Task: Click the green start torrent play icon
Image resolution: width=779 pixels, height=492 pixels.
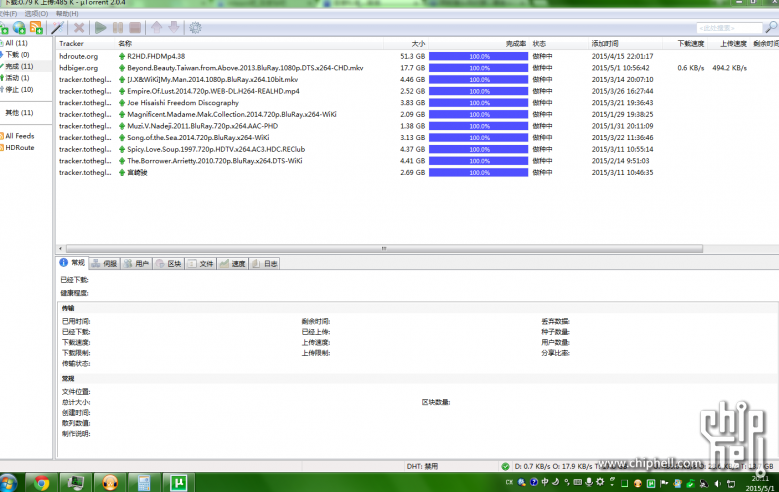Action: 100,28
